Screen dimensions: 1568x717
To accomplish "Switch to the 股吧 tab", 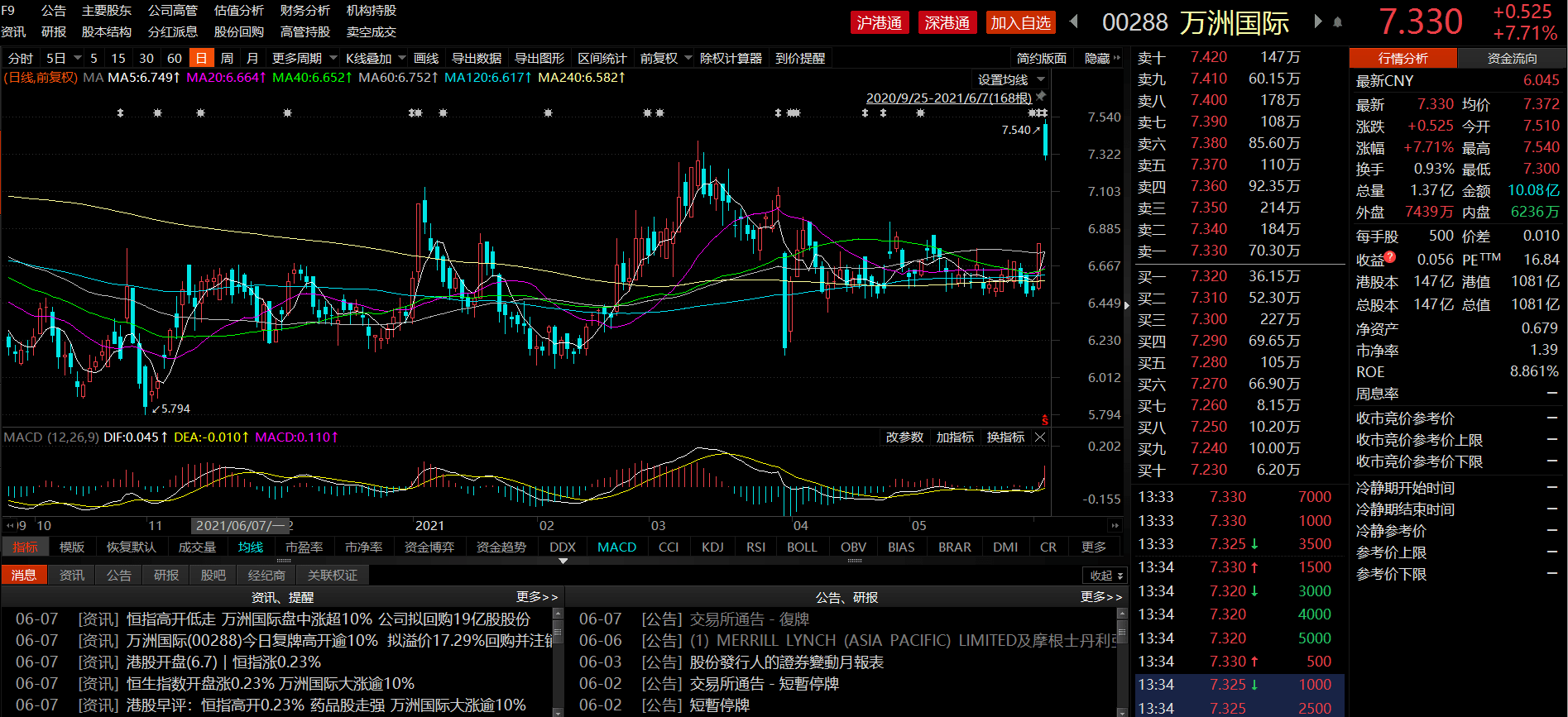I will (x=213, y=575).
